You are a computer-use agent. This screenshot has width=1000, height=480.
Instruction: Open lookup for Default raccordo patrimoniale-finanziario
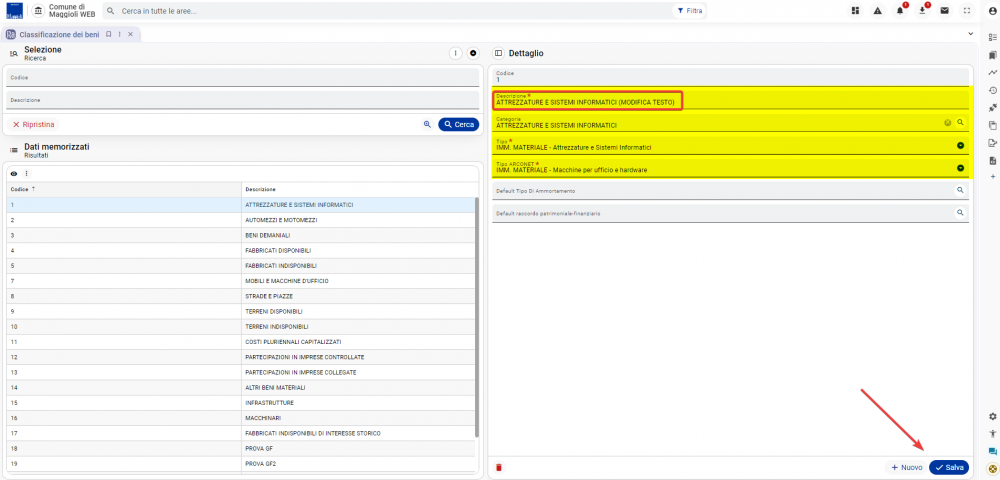point(960,212)
